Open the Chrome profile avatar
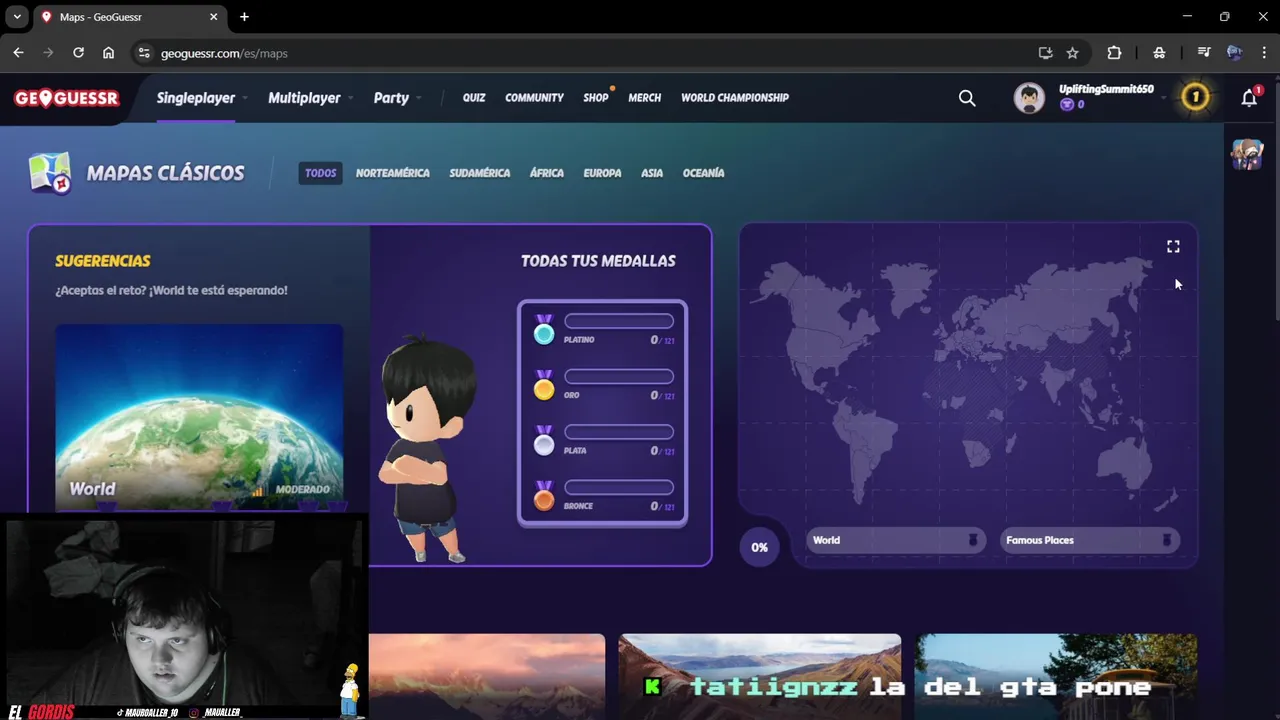Viewport: 1280px width, 720px height. (1234, 53)
